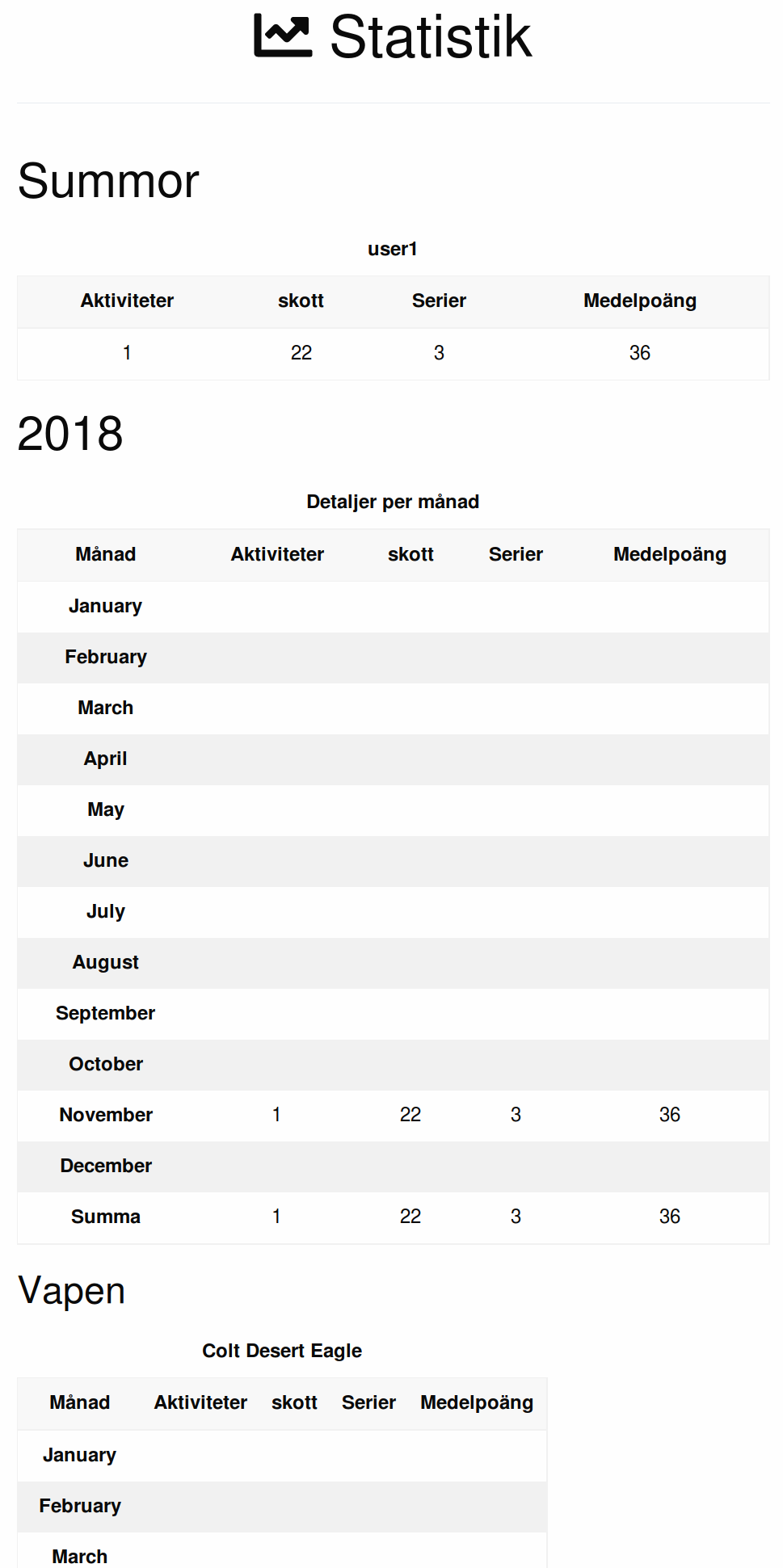
Task: Click Medelpoäng value in the Summa row
Action: click(669, 1217)
